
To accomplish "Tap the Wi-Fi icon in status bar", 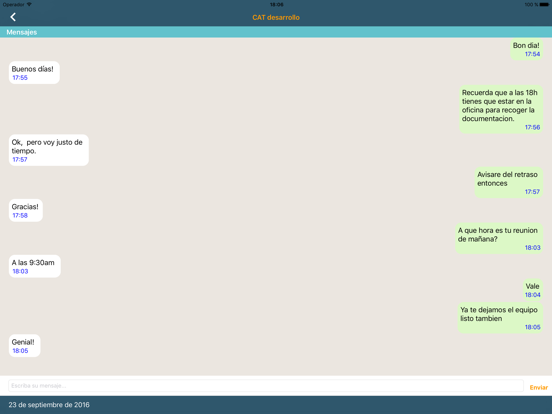I will pyautogui.click(x=29, y=5).
